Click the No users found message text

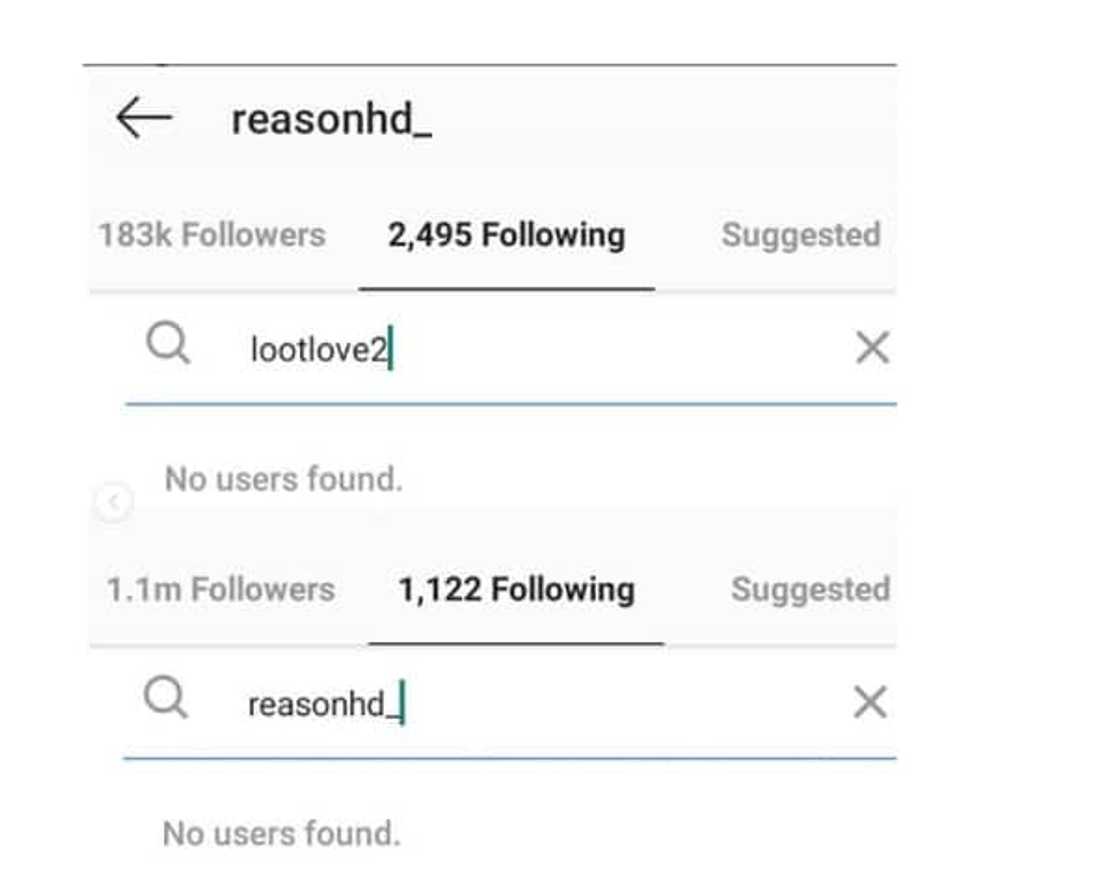[x=283, y=479]
